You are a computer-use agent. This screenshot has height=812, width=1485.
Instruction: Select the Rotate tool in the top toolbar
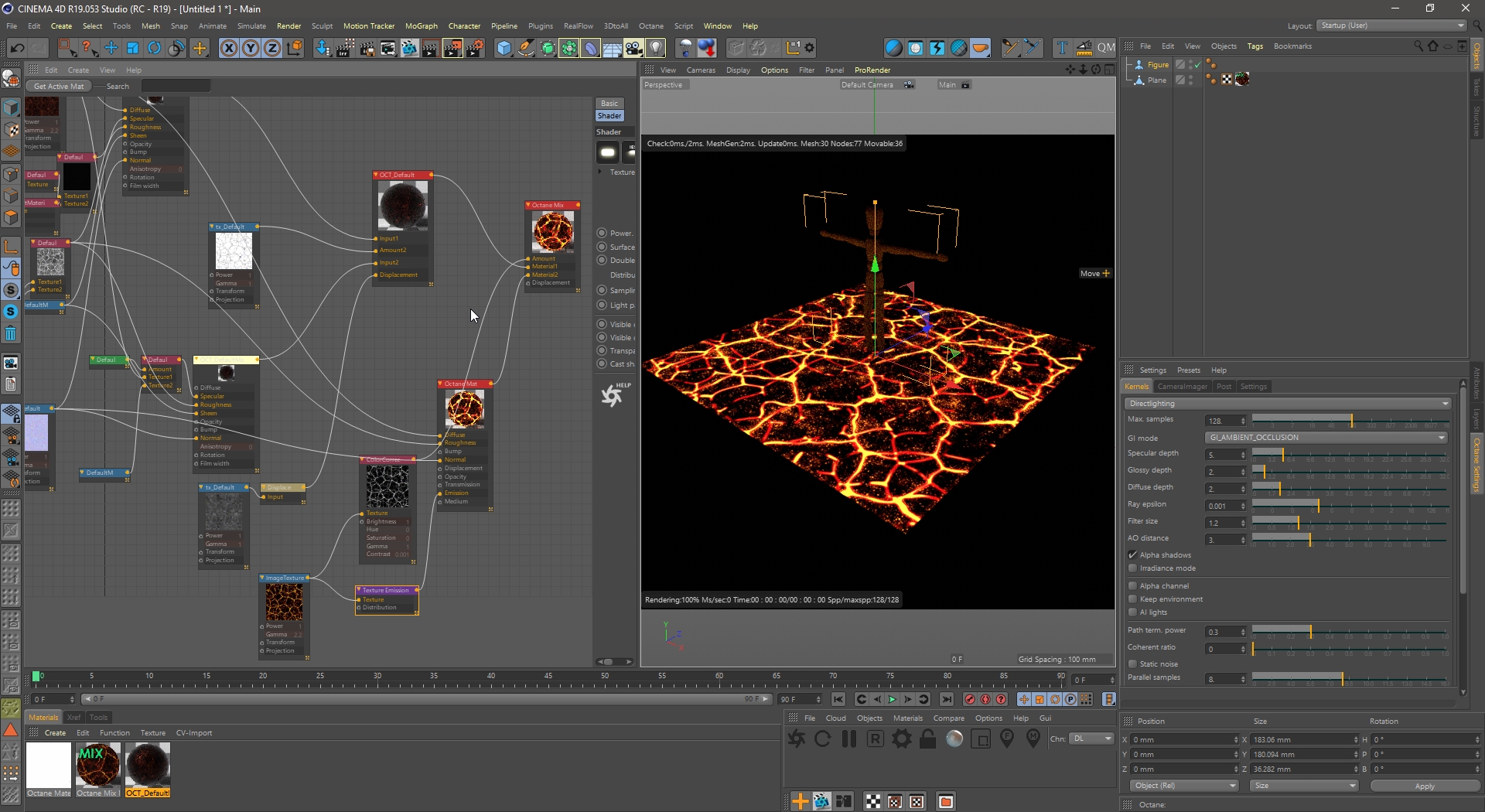coord(155,48)
